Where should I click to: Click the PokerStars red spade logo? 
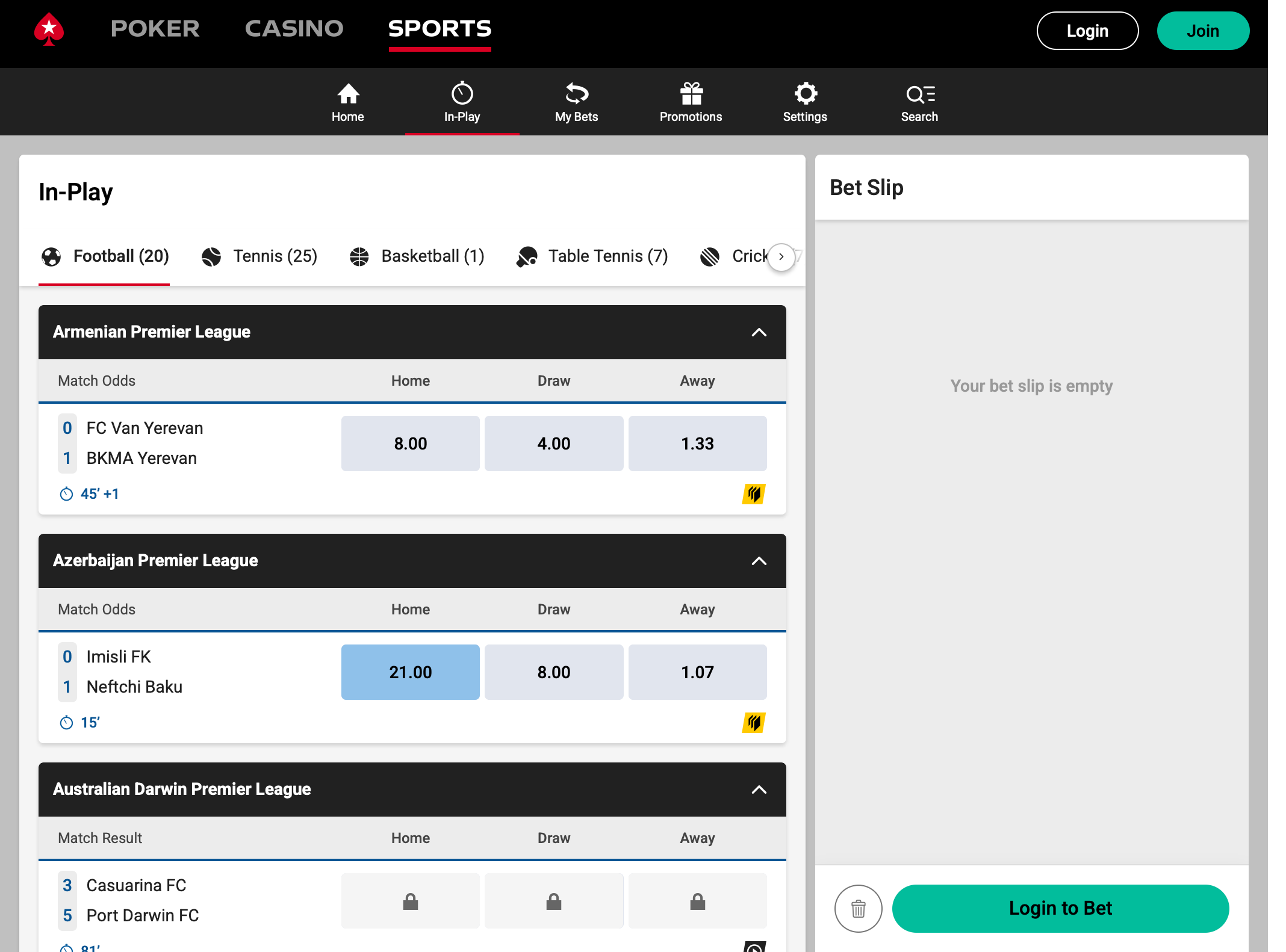(x=49, y=29)
